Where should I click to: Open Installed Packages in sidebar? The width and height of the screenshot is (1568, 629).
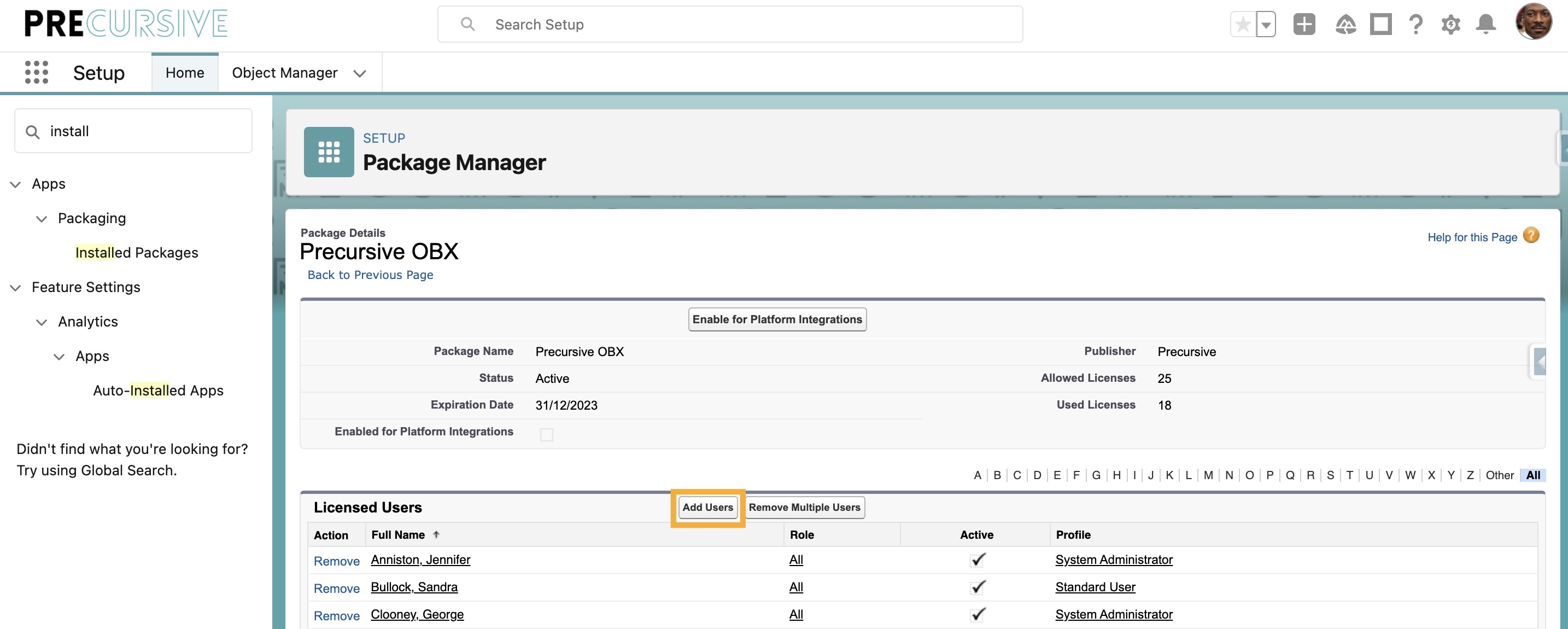tap(136, 253)
